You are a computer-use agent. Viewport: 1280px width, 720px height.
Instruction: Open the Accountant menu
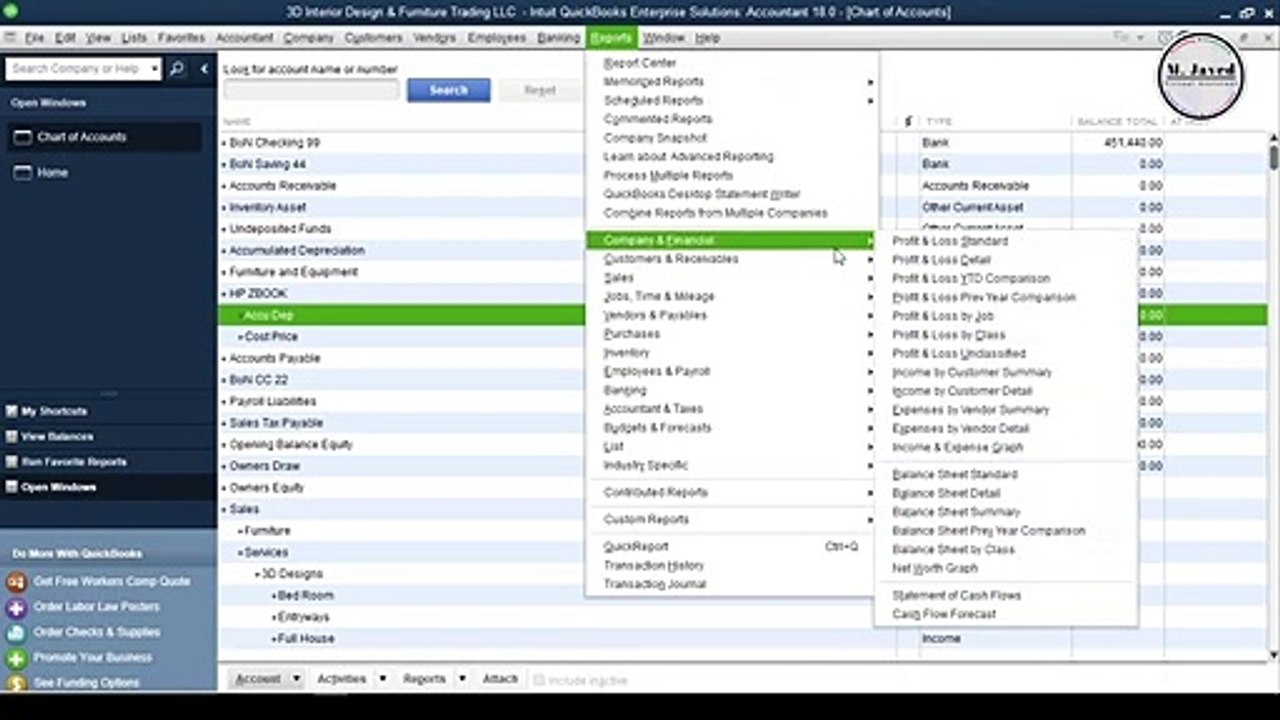[244, 38]
